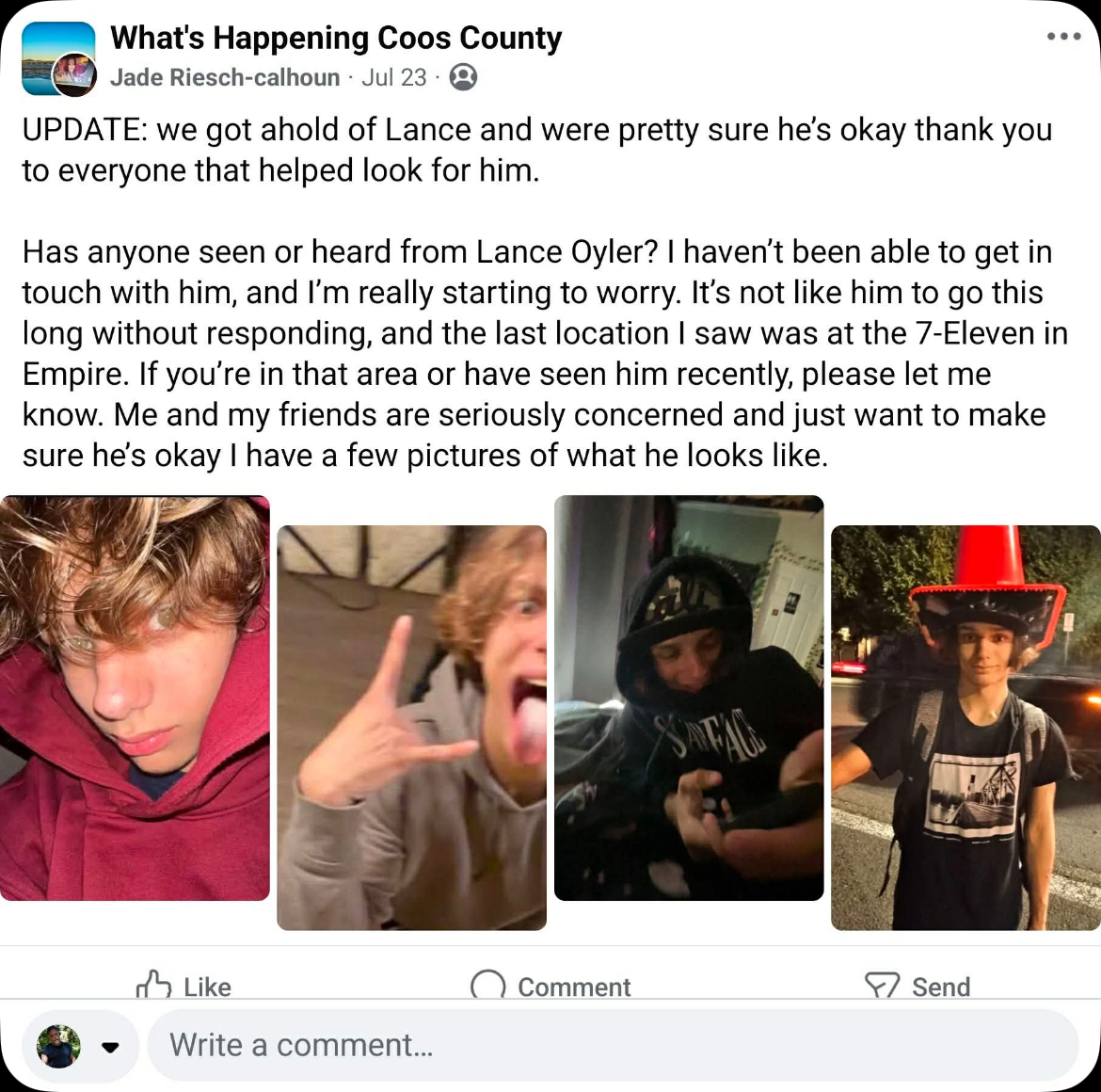Click the Jul 23 post timestamp

(394, 76)
